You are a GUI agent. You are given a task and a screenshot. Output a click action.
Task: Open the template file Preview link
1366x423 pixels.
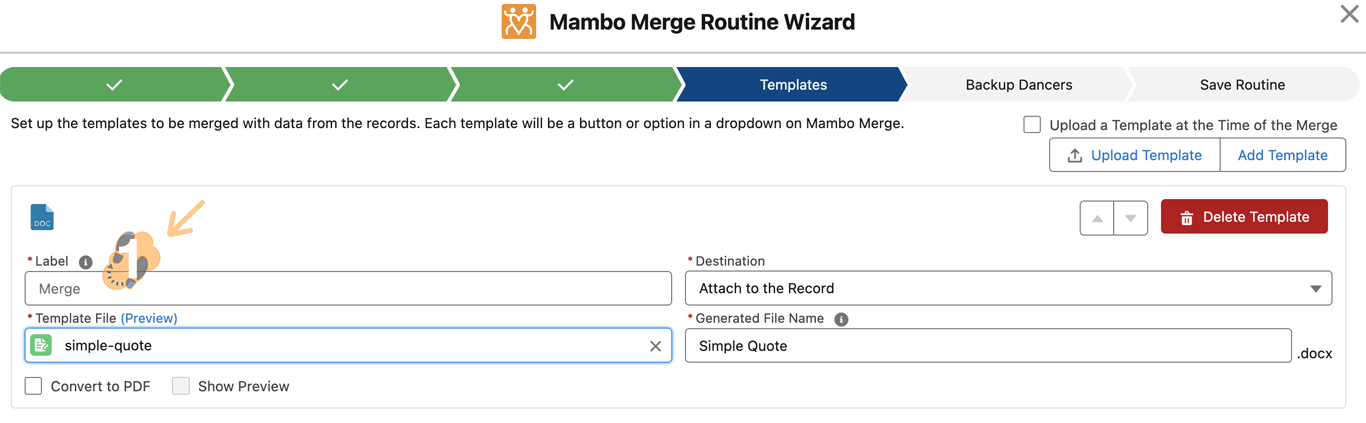(149, 318)
